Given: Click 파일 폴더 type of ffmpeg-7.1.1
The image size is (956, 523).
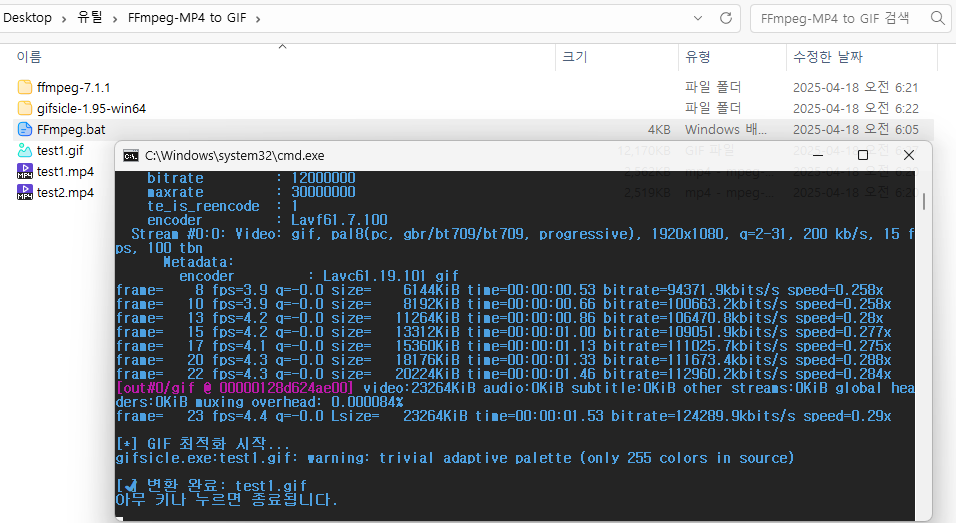Looking at the screenshot, I should (x=713, y=88).
